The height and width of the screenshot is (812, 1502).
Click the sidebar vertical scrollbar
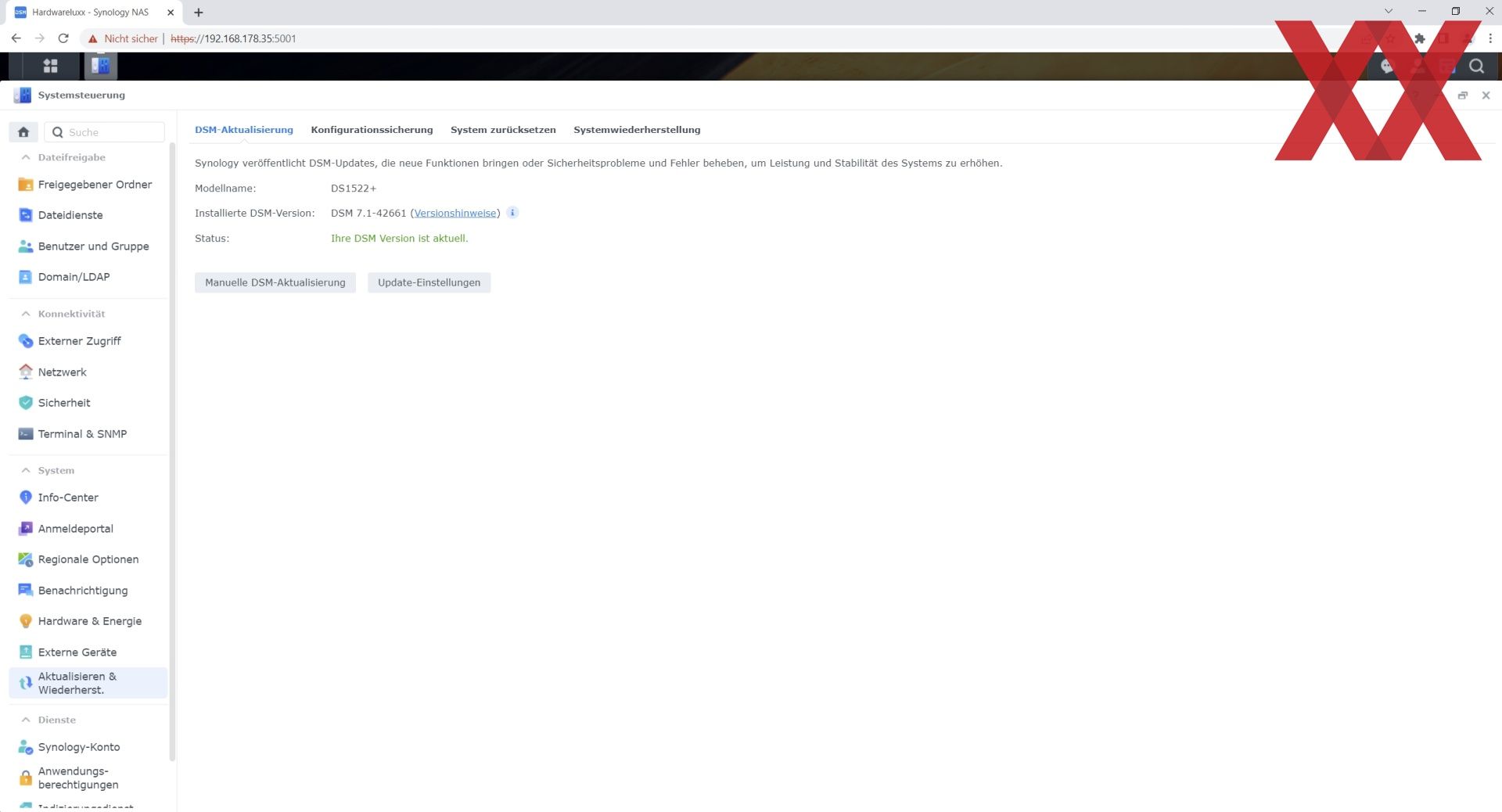(172, 451)
